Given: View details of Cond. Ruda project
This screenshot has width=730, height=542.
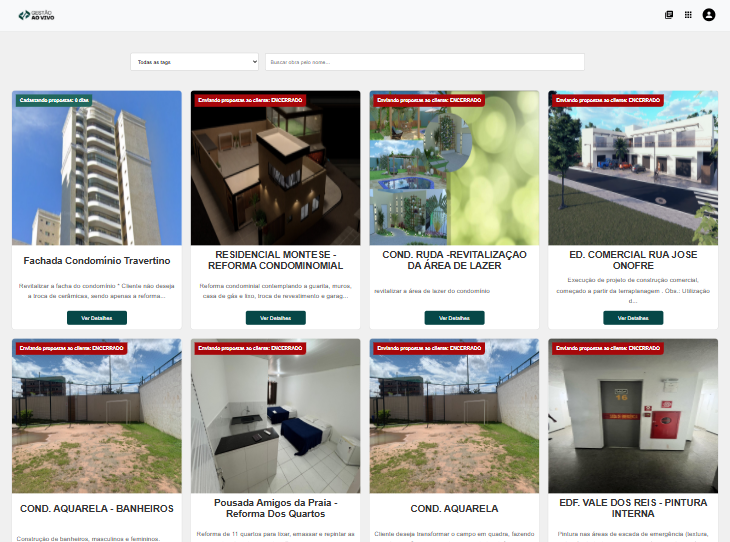Looking at the screenshot, I should pyautogui.click(x=454, y=318).
